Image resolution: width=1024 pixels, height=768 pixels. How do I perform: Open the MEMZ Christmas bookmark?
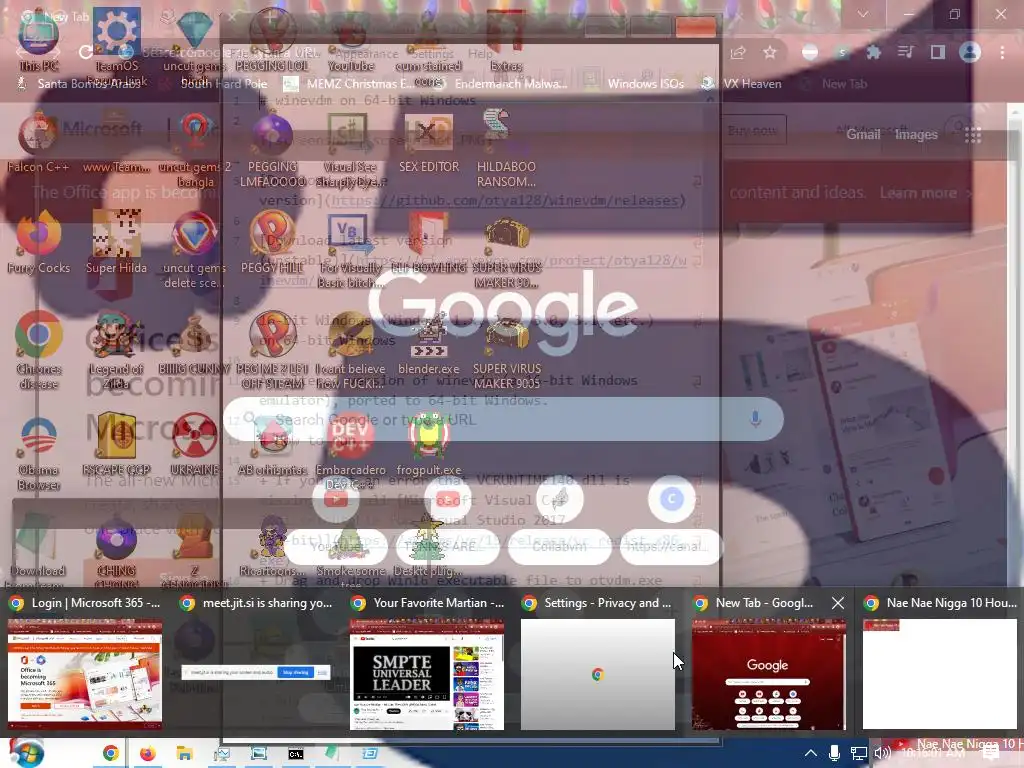[348, 84]
